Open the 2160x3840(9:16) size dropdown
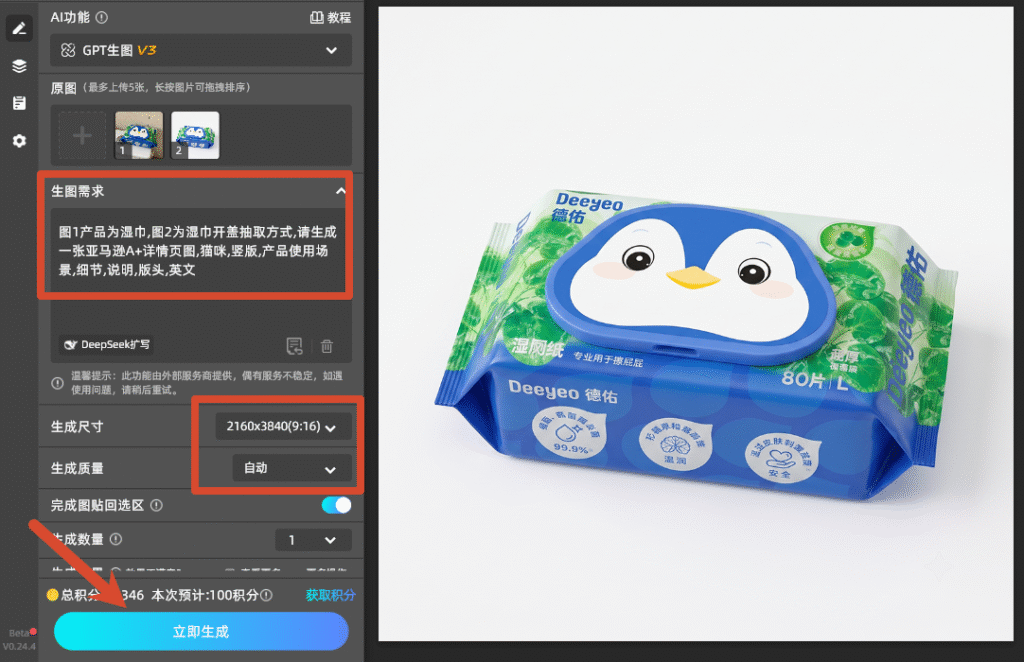 pos(283,427)
